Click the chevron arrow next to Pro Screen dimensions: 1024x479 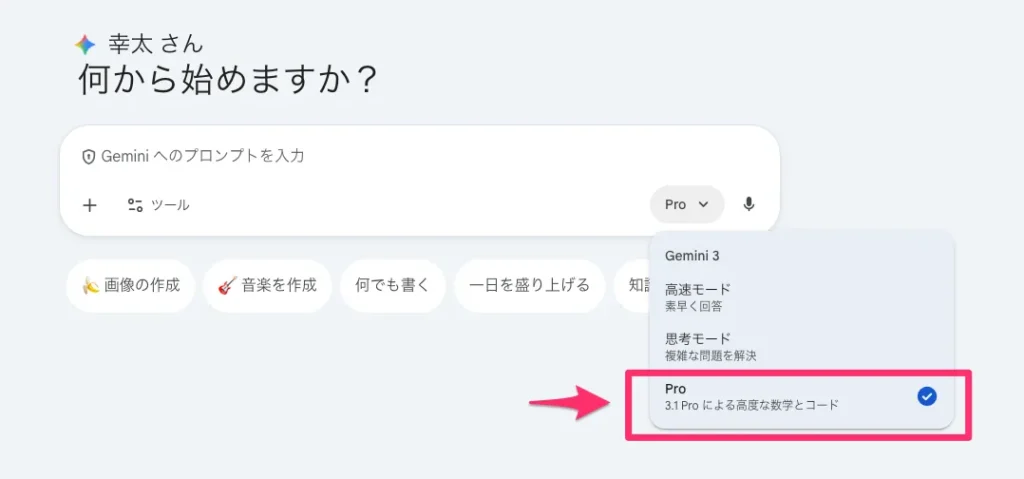point(704,205)
